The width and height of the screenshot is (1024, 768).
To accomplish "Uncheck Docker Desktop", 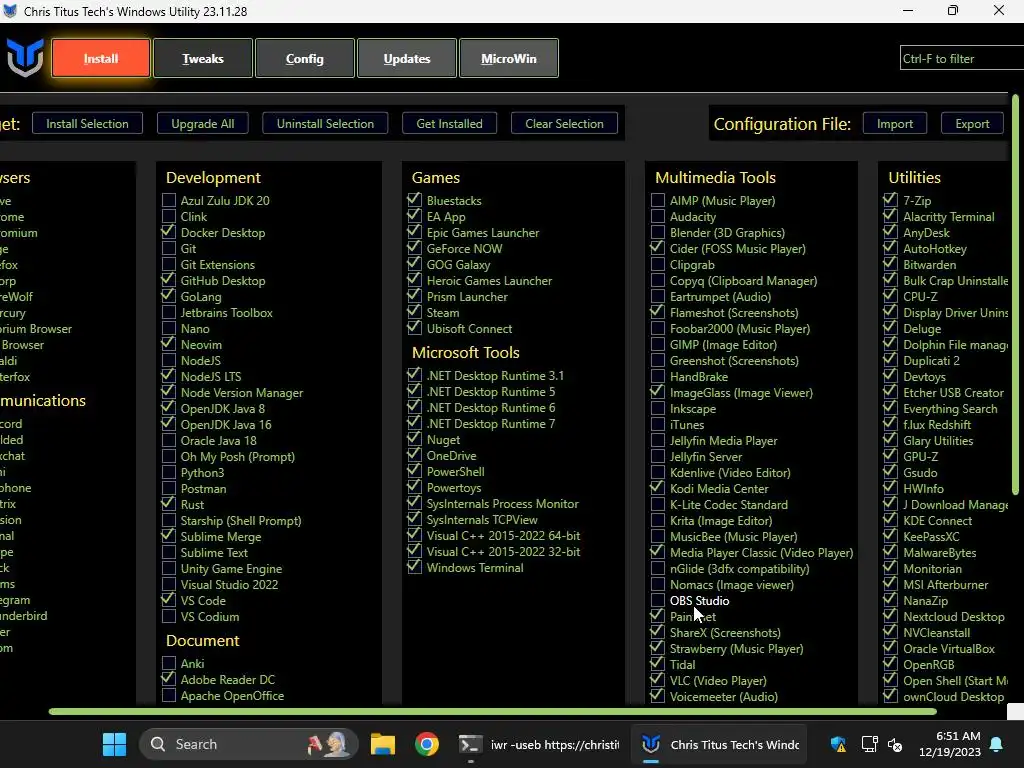I will coord(168,232).
